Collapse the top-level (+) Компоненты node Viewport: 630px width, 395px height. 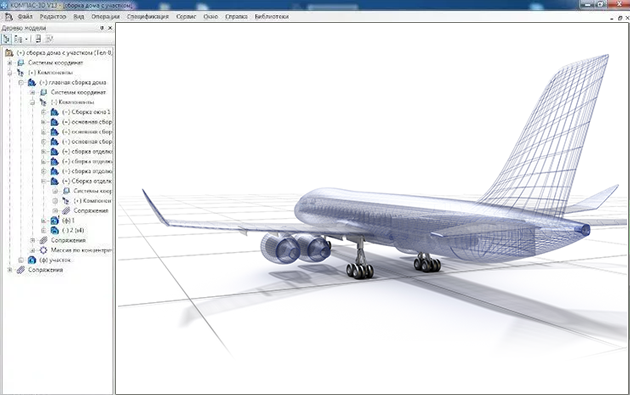point(10,73)
